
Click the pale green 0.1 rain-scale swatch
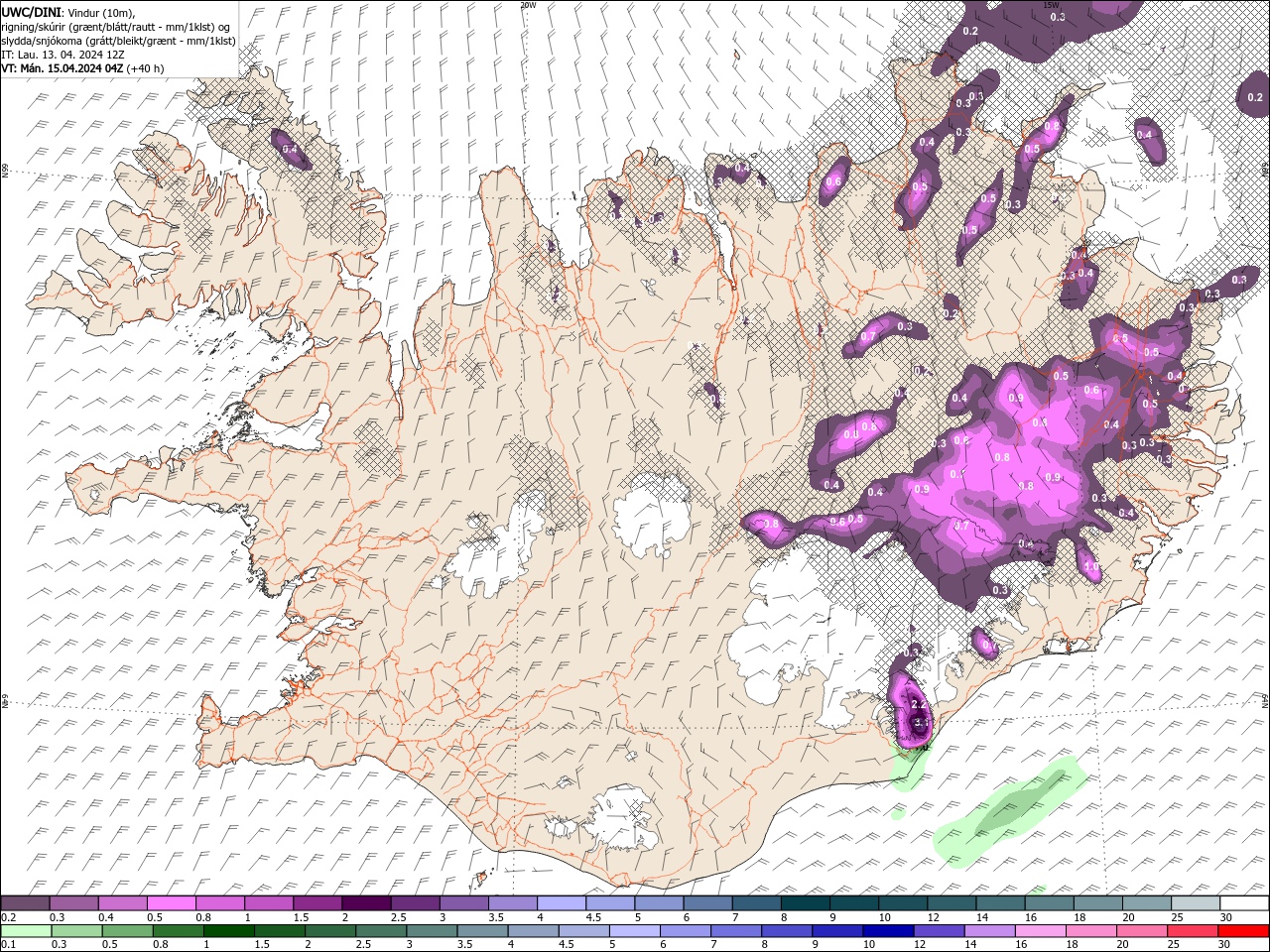[26, 931]
